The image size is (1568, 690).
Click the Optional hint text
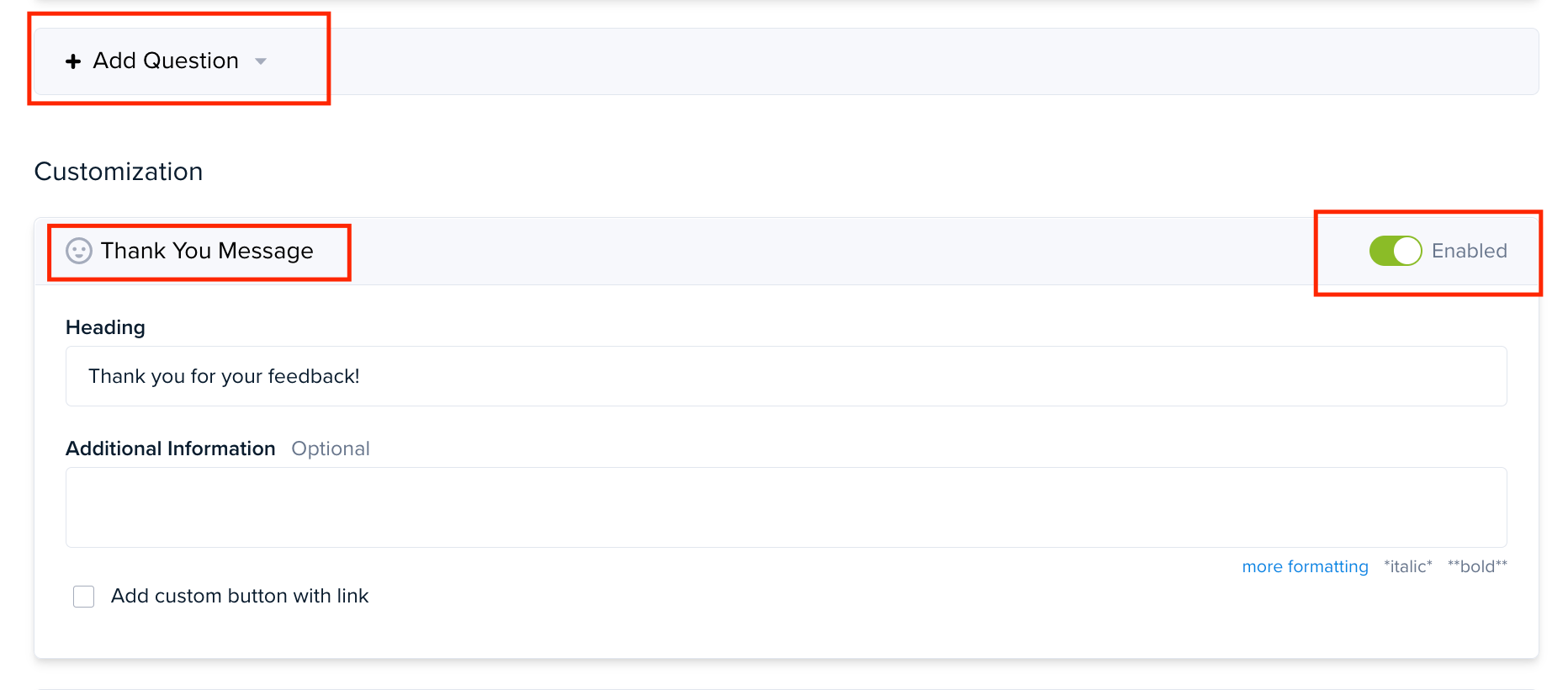(x=331, y=448)
